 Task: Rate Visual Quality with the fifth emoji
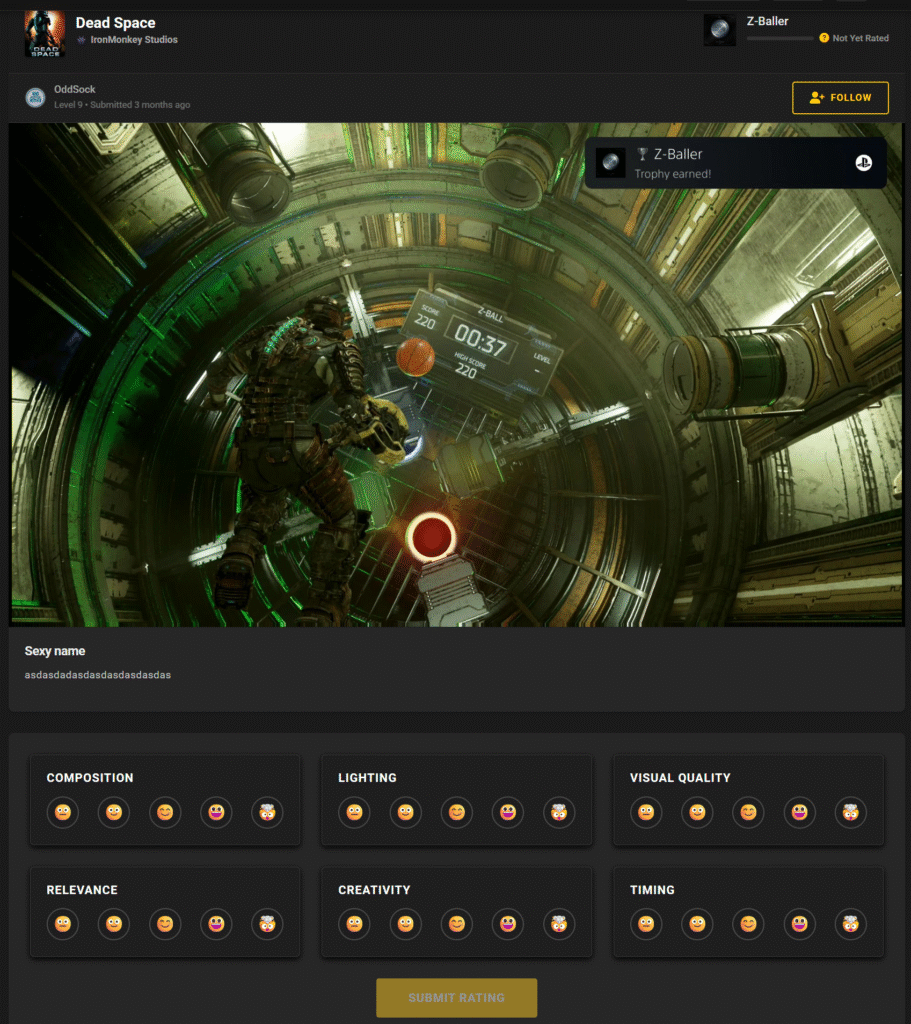pyautogui.click(x=850, y=812)
